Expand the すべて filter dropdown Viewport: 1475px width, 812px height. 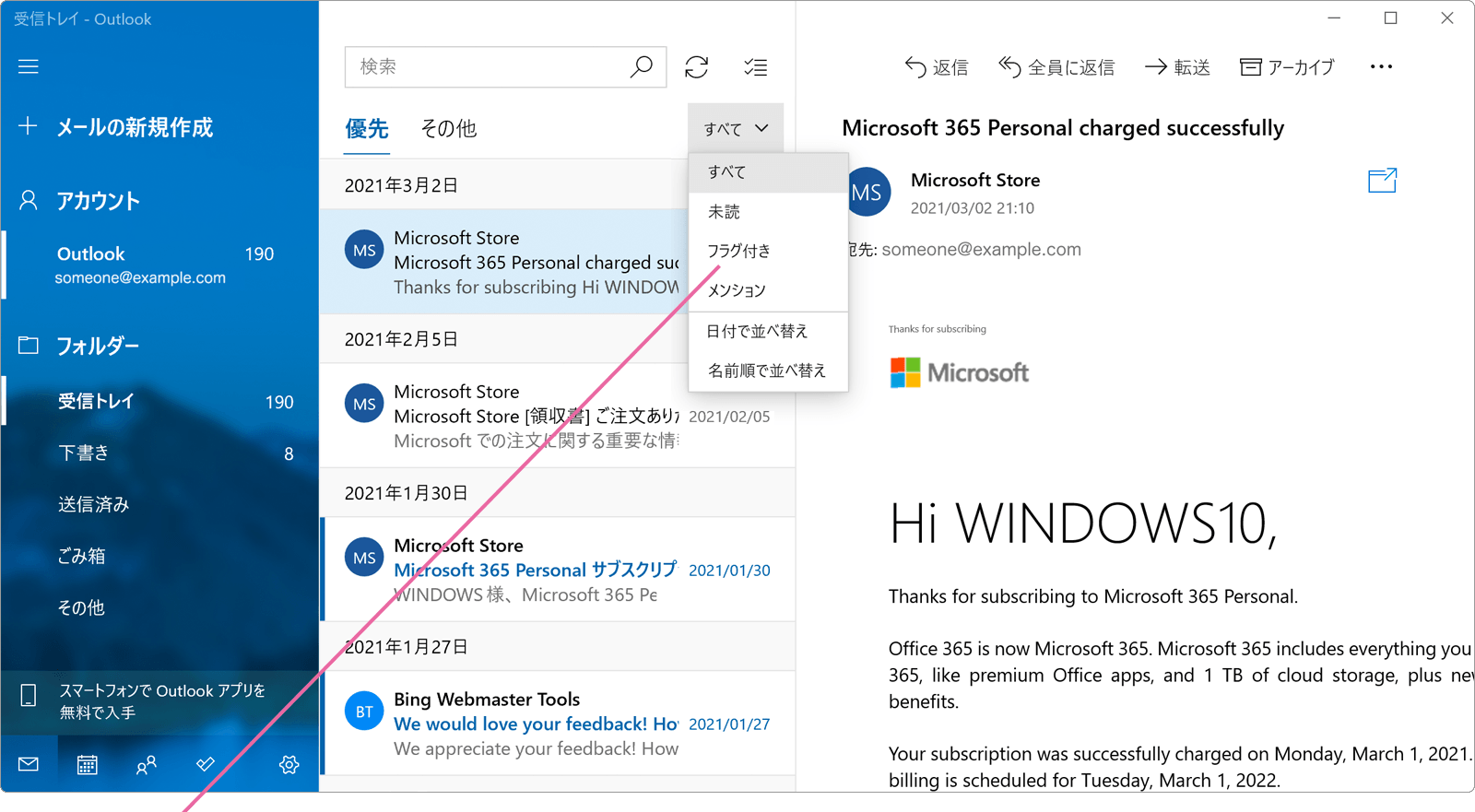[736, 128]
